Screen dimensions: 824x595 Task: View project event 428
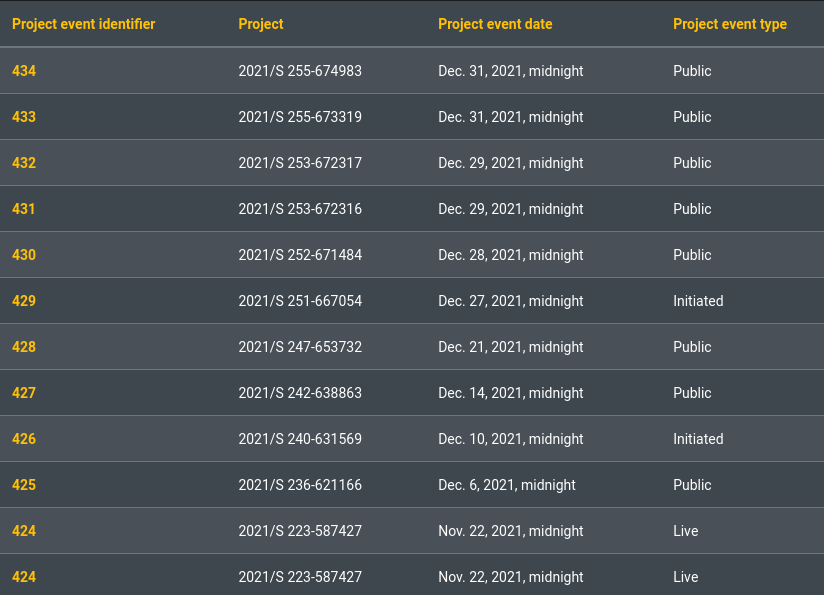click(24, 347)
